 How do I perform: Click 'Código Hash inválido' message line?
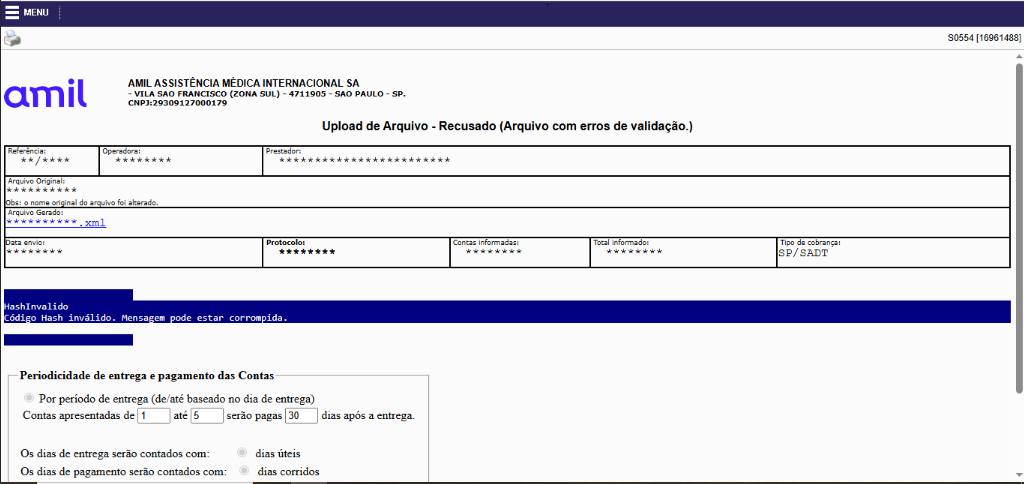point(146,318)
